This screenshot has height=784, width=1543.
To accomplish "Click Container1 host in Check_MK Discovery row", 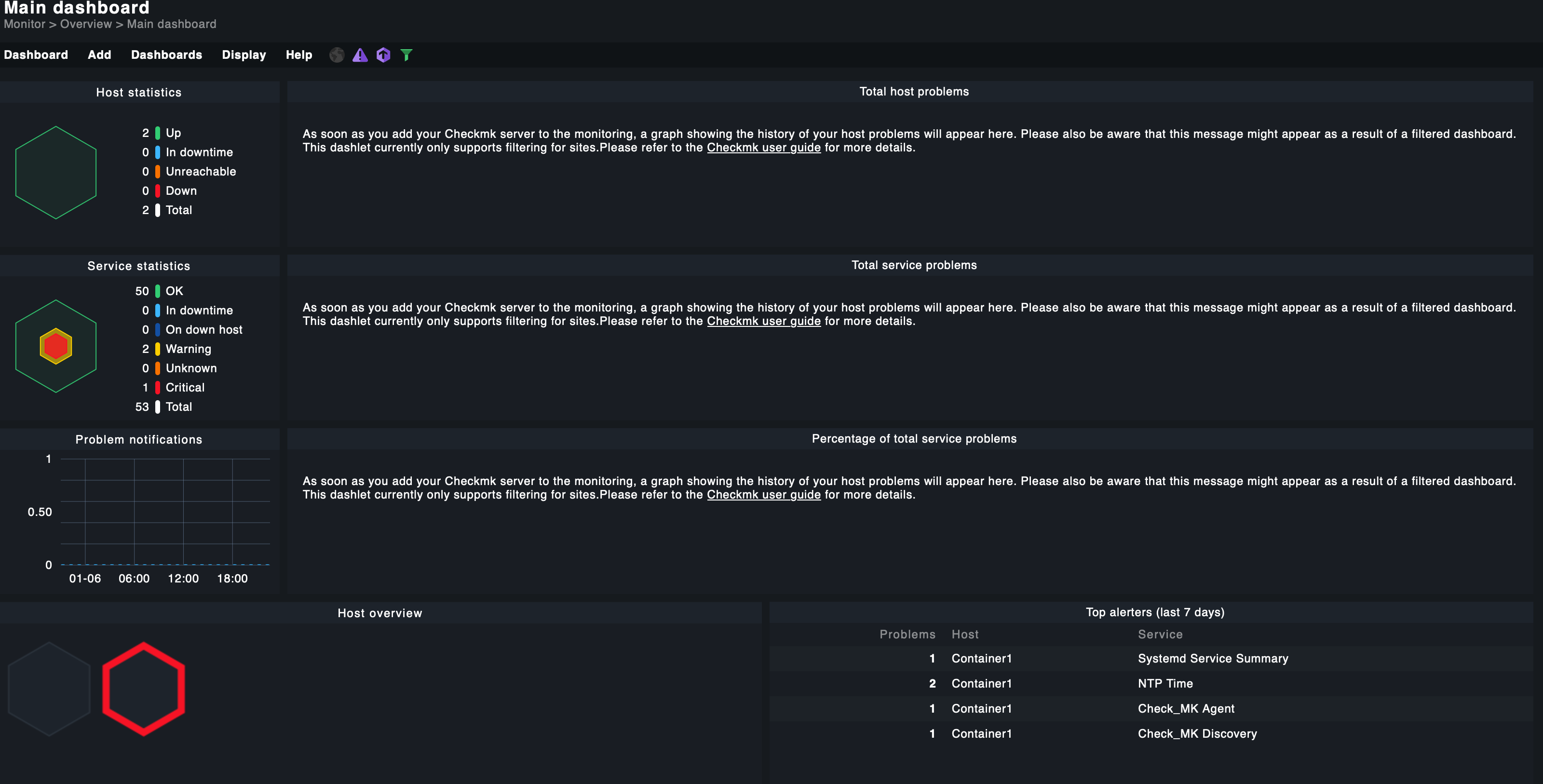I will tap(981, 734).
